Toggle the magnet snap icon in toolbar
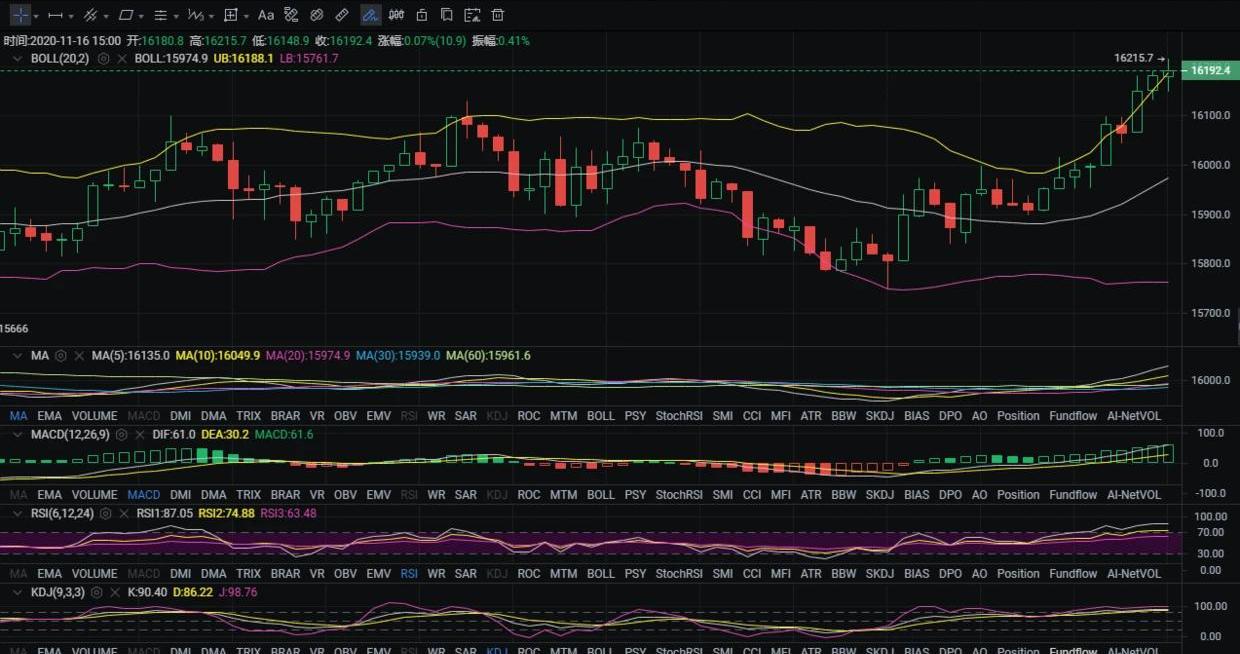 click(x=291, y=15)
